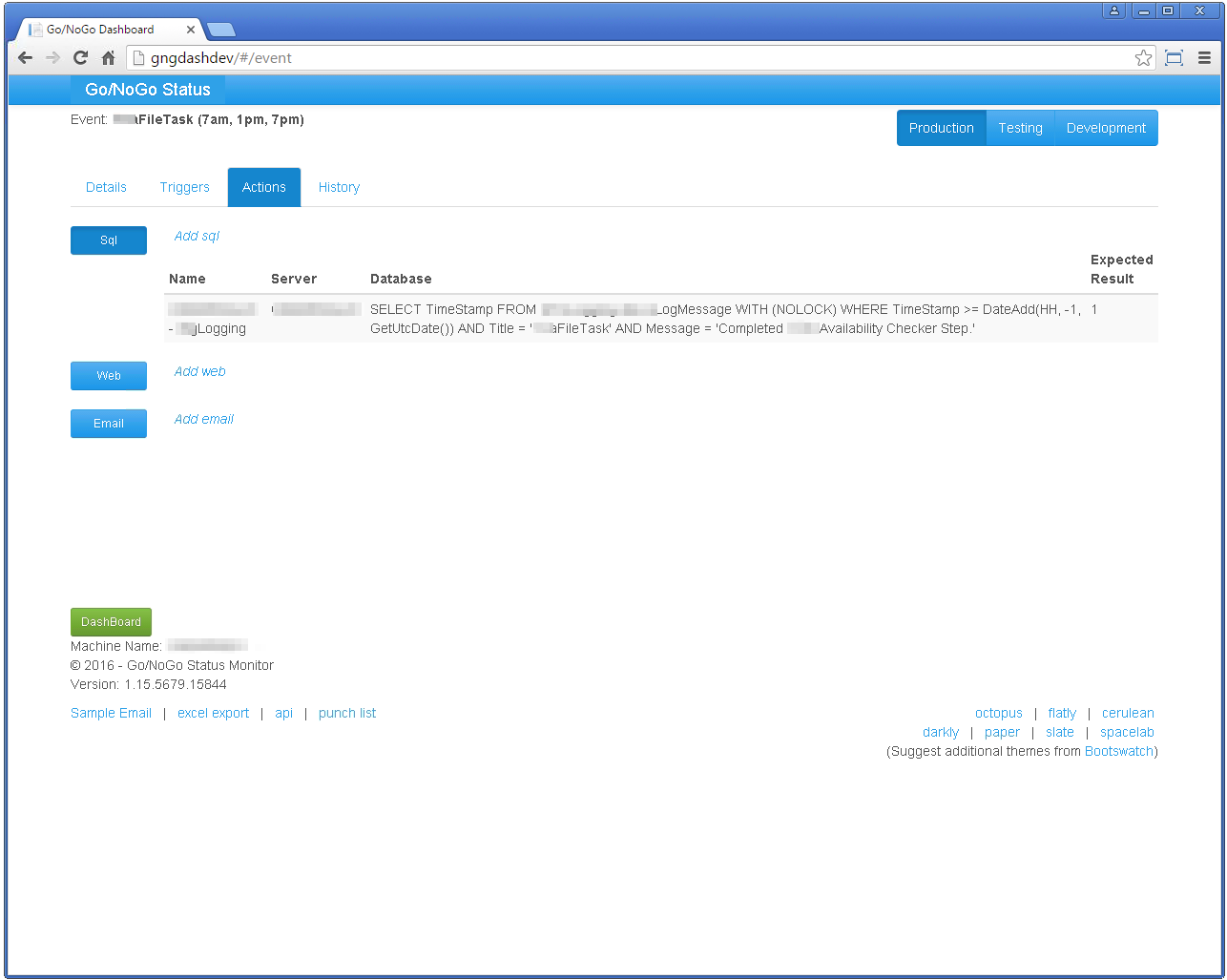Click the Add sql link
Viewport: 1227px width, 980px height.
point(197,236)
